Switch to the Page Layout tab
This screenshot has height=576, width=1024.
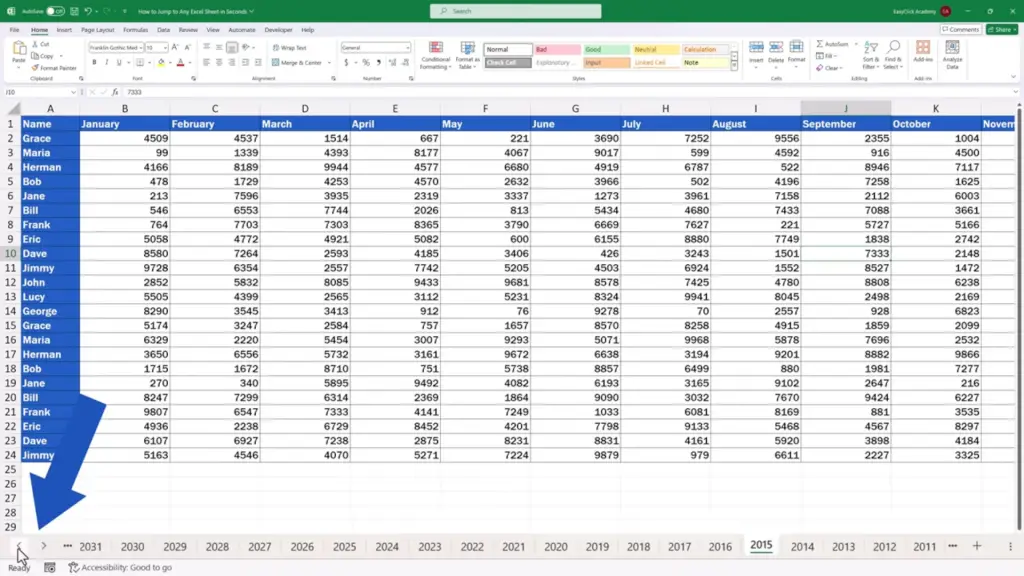97,30
